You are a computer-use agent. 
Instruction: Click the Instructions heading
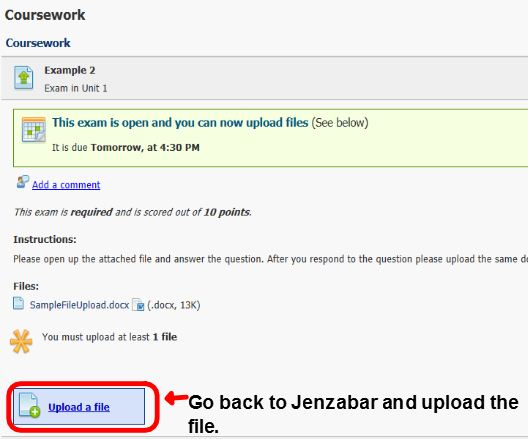pos(45,239)
